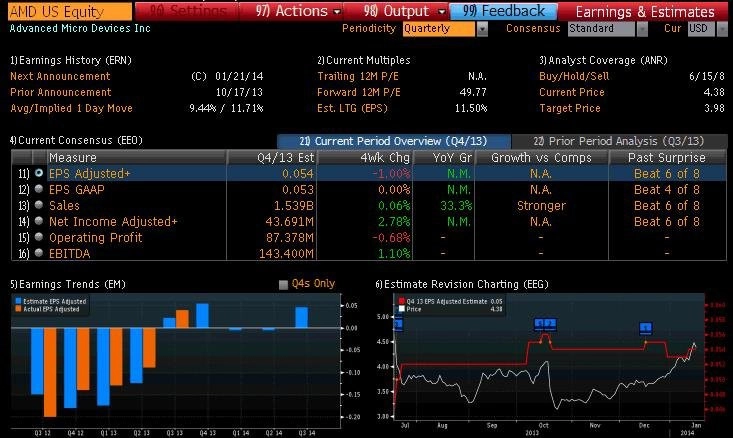This screenshot has height=438, width=733.
Task: Click the Sales estimate value 1.539B
Action: click(294, 205)
